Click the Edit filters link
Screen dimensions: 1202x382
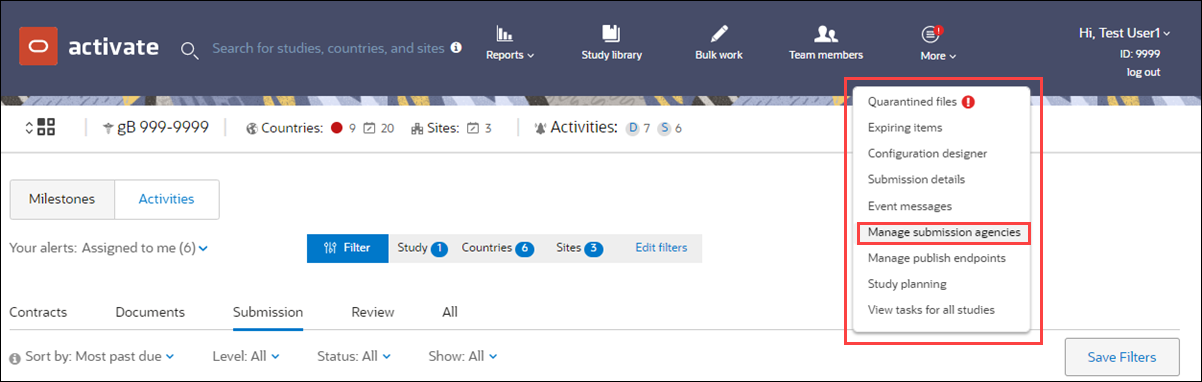point(661,248)
